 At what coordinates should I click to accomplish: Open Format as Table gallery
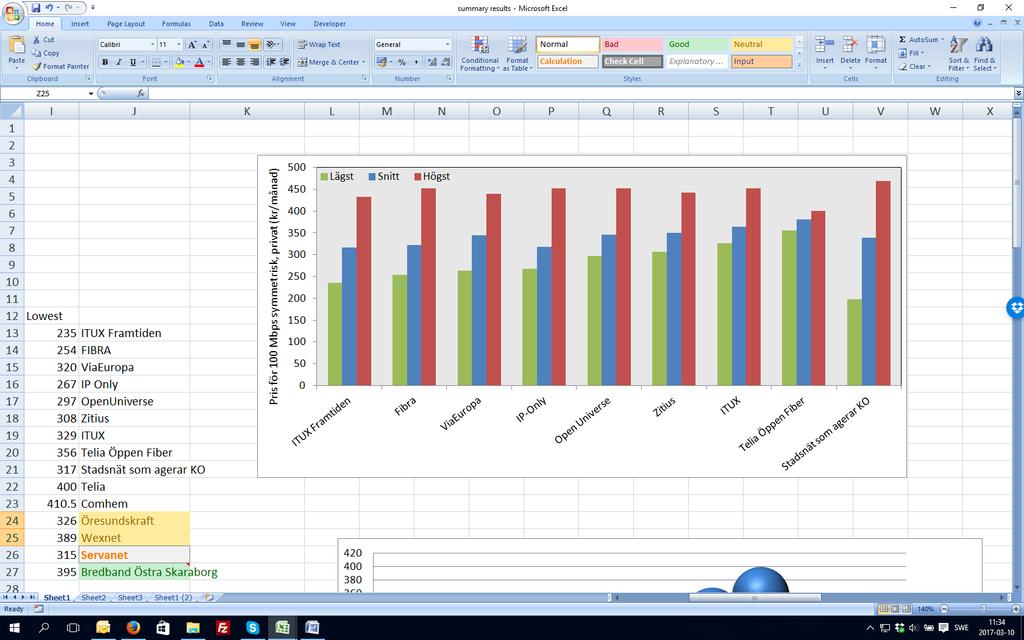coord(517,54)
